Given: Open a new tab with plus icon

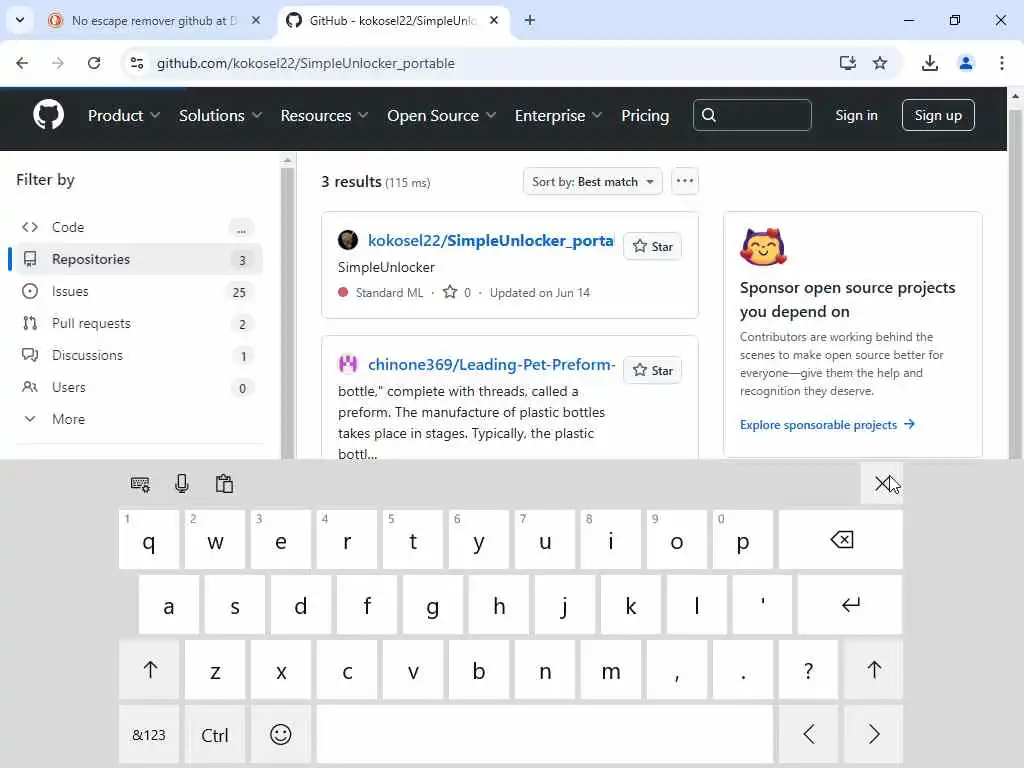Looking at the screenshot, I should [x=530, y=20].
